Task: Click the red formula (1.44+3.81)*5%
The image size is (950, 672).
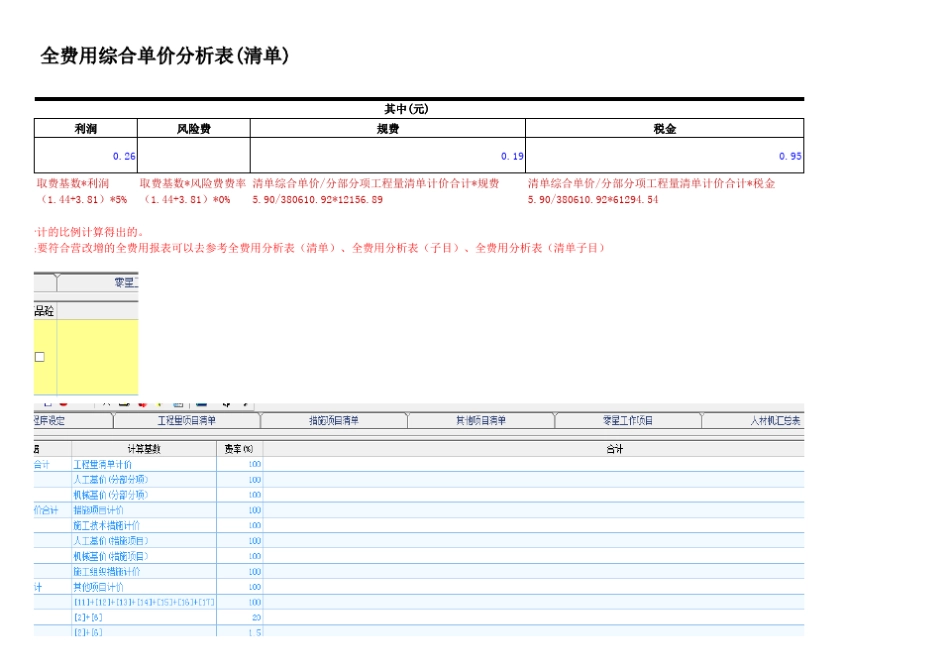Action: [82, 199]
